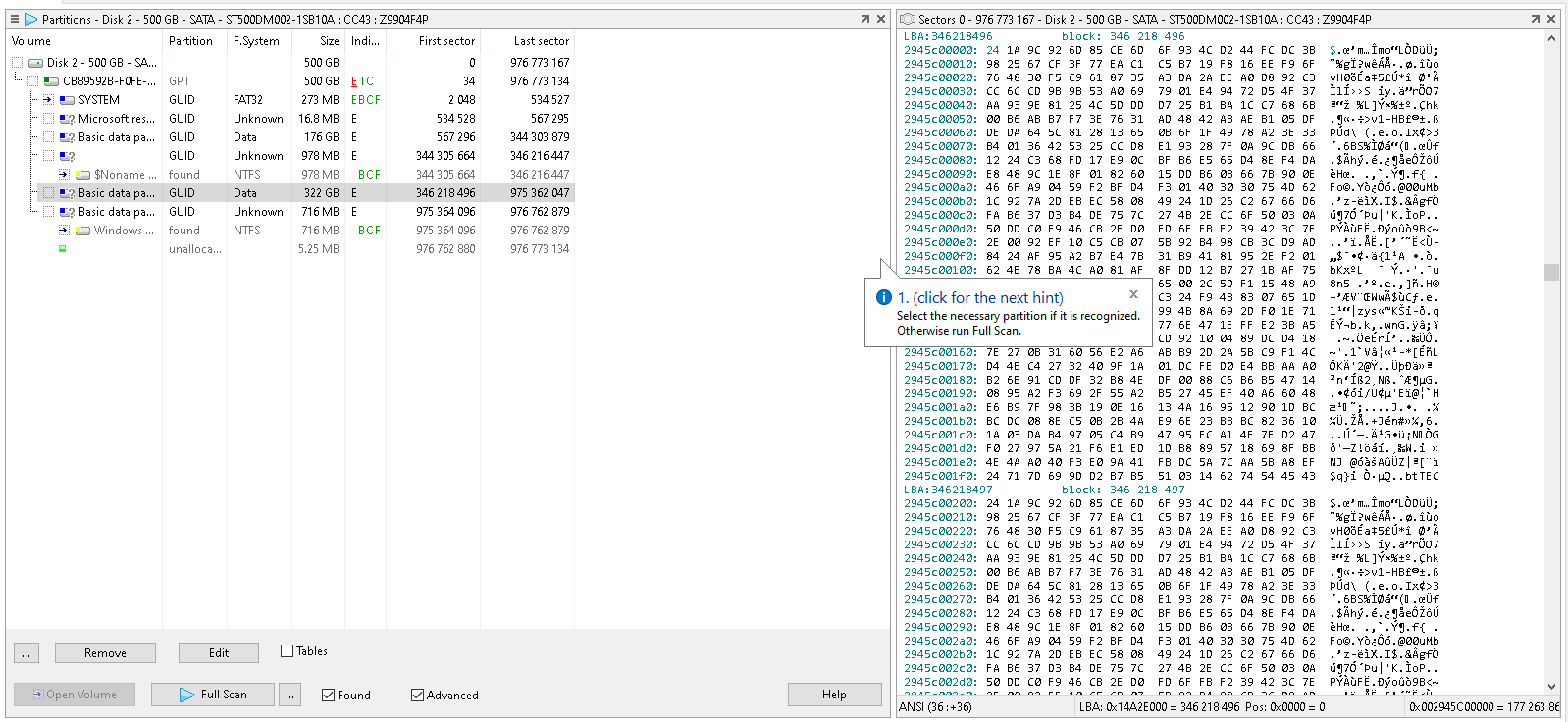Click icon of 716 MB Basic data partition
1568x722 pixels.
tap(67, 212)
